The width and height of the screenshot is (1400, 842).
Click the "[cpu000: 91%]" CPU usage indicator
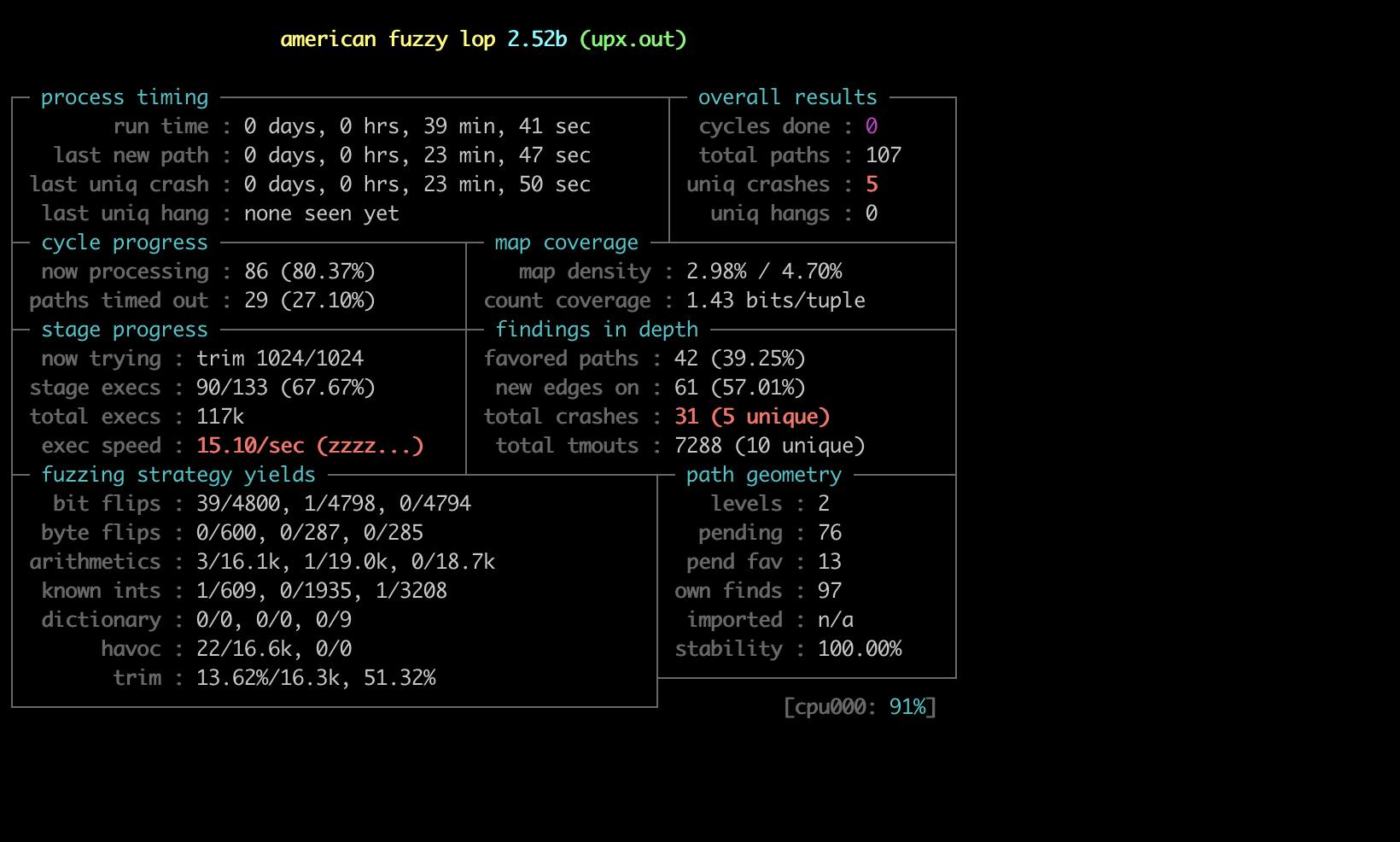tap(860, 707)
